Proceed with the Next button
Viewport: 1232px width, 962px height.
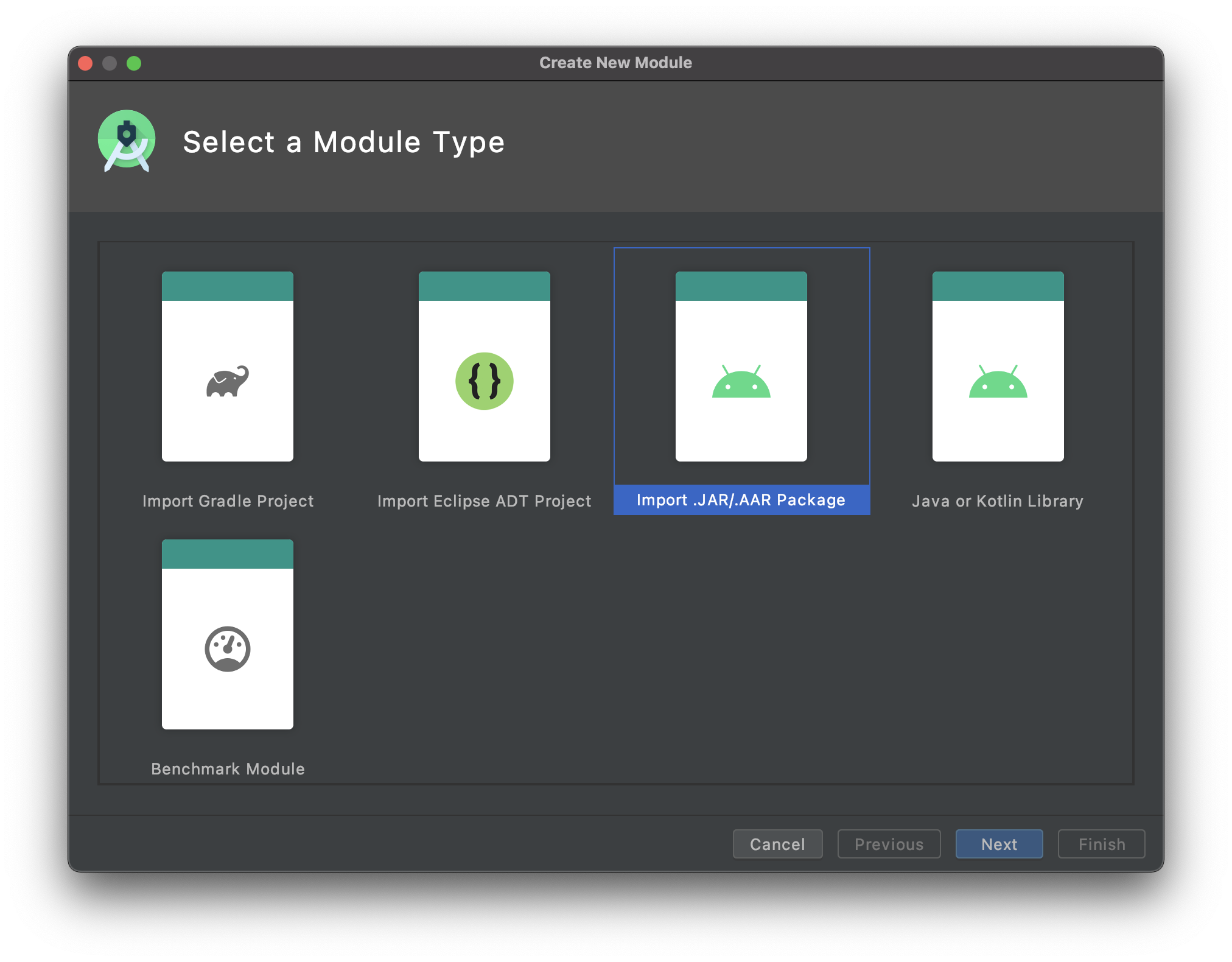[999, 844]
